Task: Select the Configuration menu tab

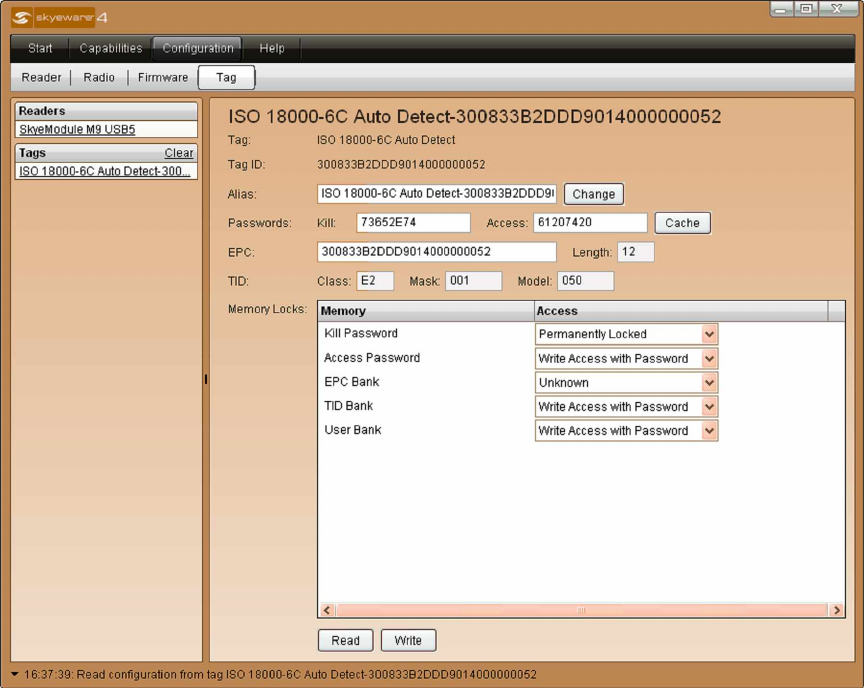Action: pos(198,48)
